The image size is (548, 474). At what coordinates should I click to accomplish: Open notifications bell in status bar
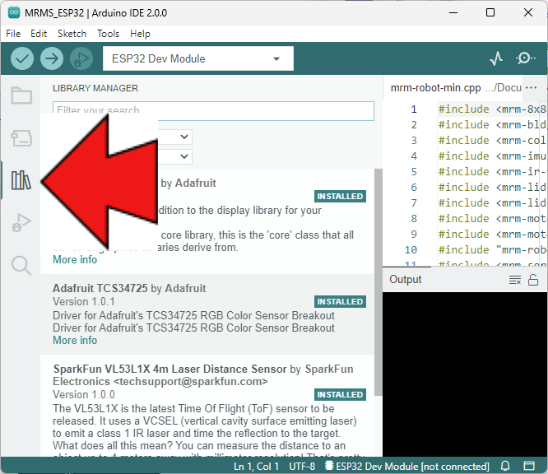[x=505, y=466]
